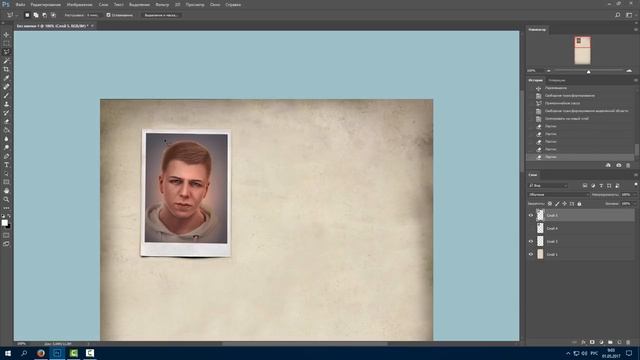The image size is (640, 360).
Task: Open the History panel options menu
Action: click(636, 80)
